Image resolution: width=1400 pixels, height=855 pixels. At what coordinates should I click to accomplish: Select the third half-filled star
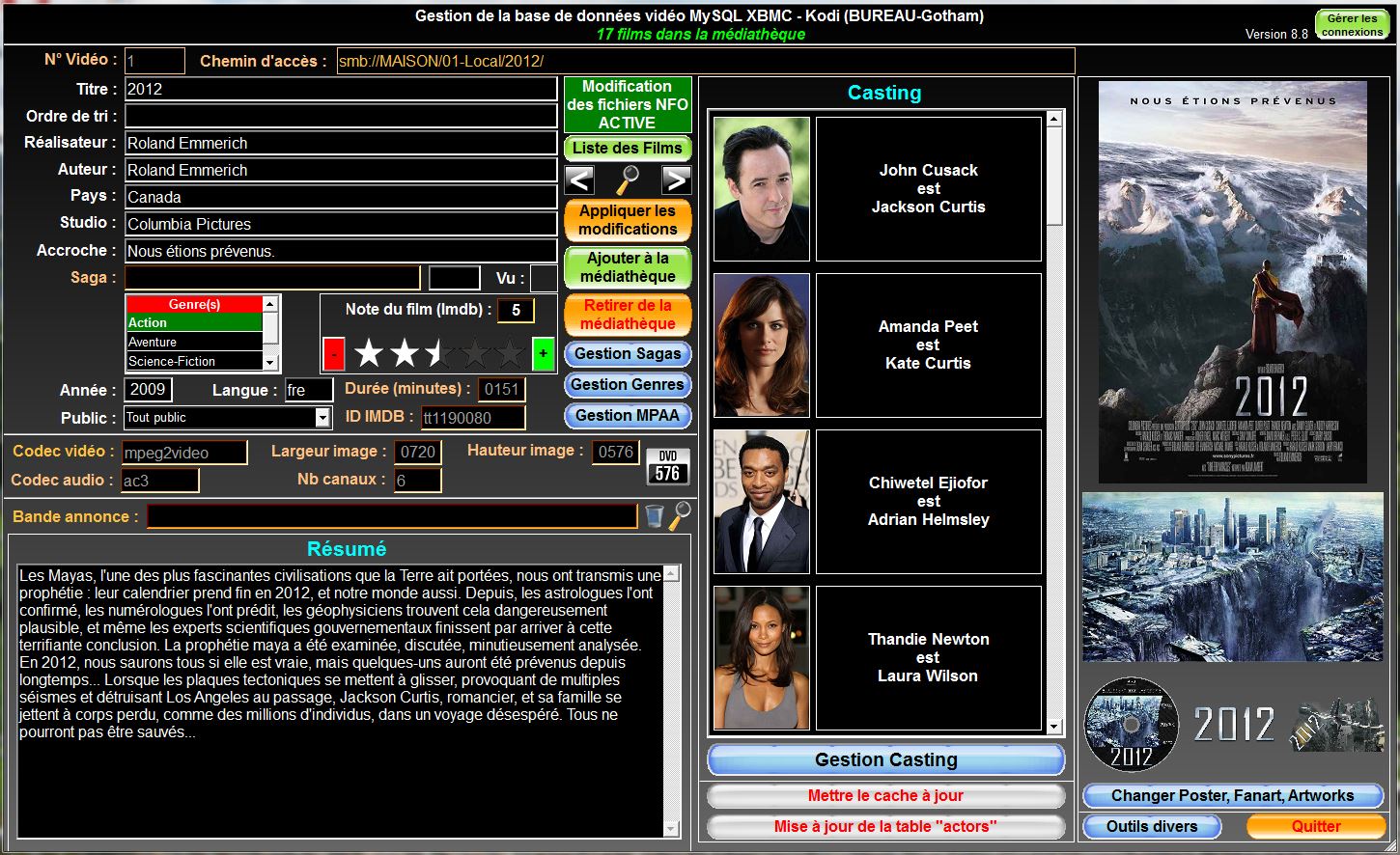(x=439, y=353)
